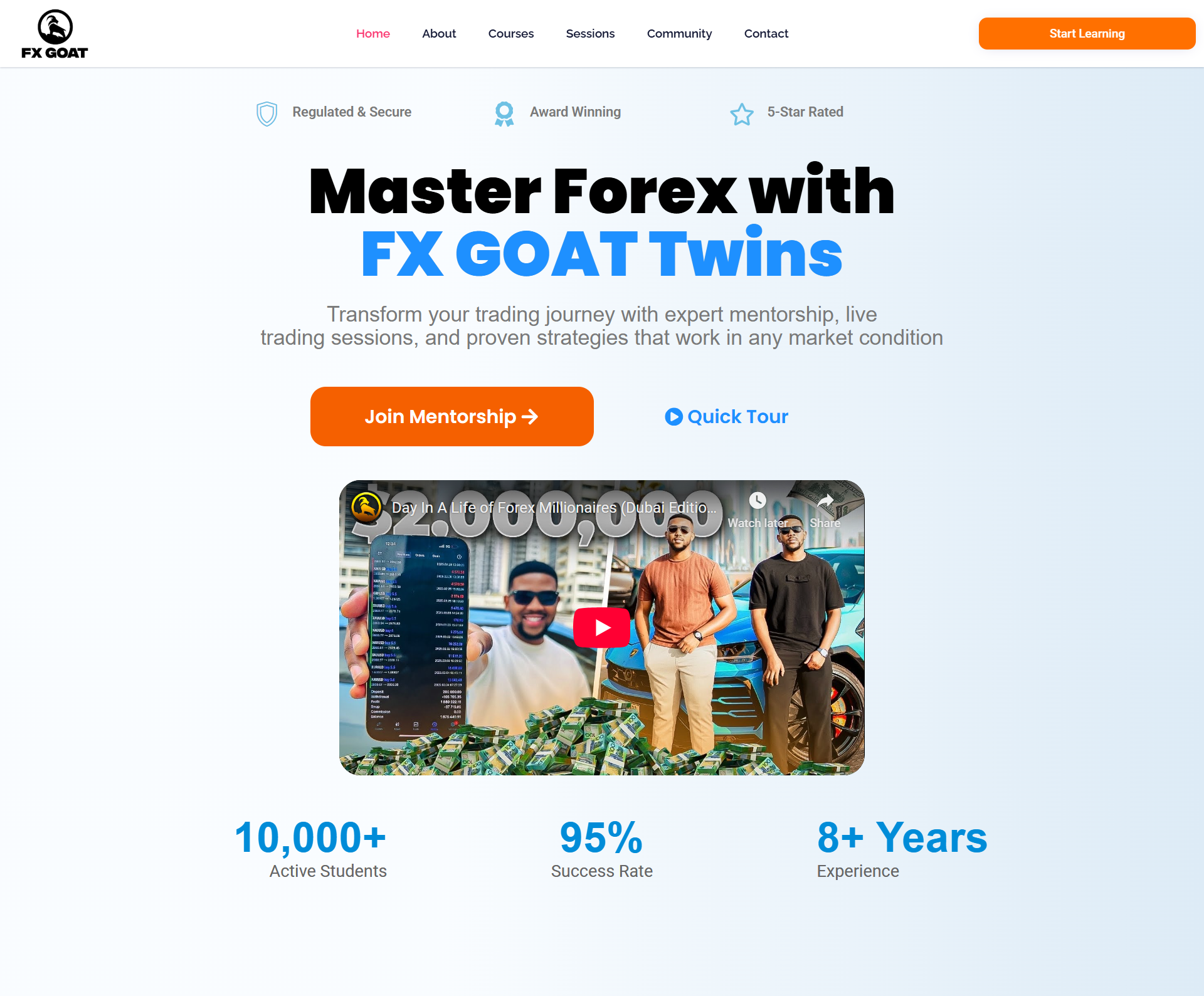The width and height of the screenshot is (1204, 996).
Task: Click the 5-Star Rated star icon
Action: pos(742,114)
